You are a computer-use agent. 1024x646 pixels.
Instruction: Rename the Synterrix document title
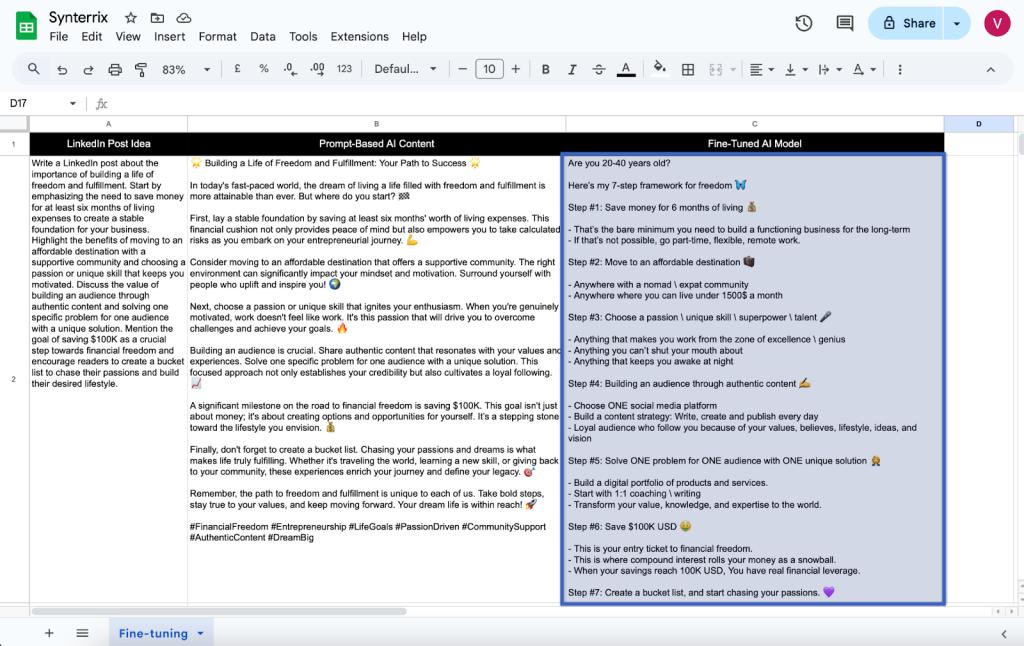pos(78,18)
